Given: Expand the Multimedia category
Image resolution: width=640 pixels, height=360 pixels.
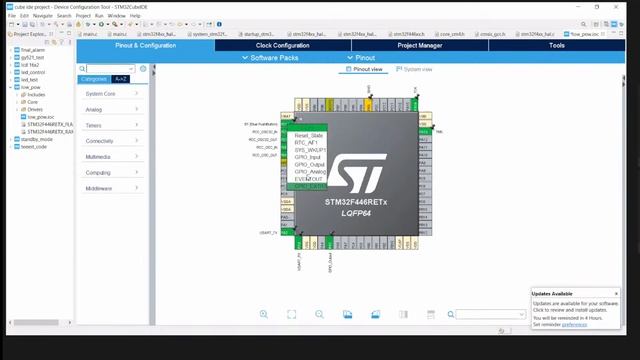Looking at the screenshot, I should coord(112,157).
